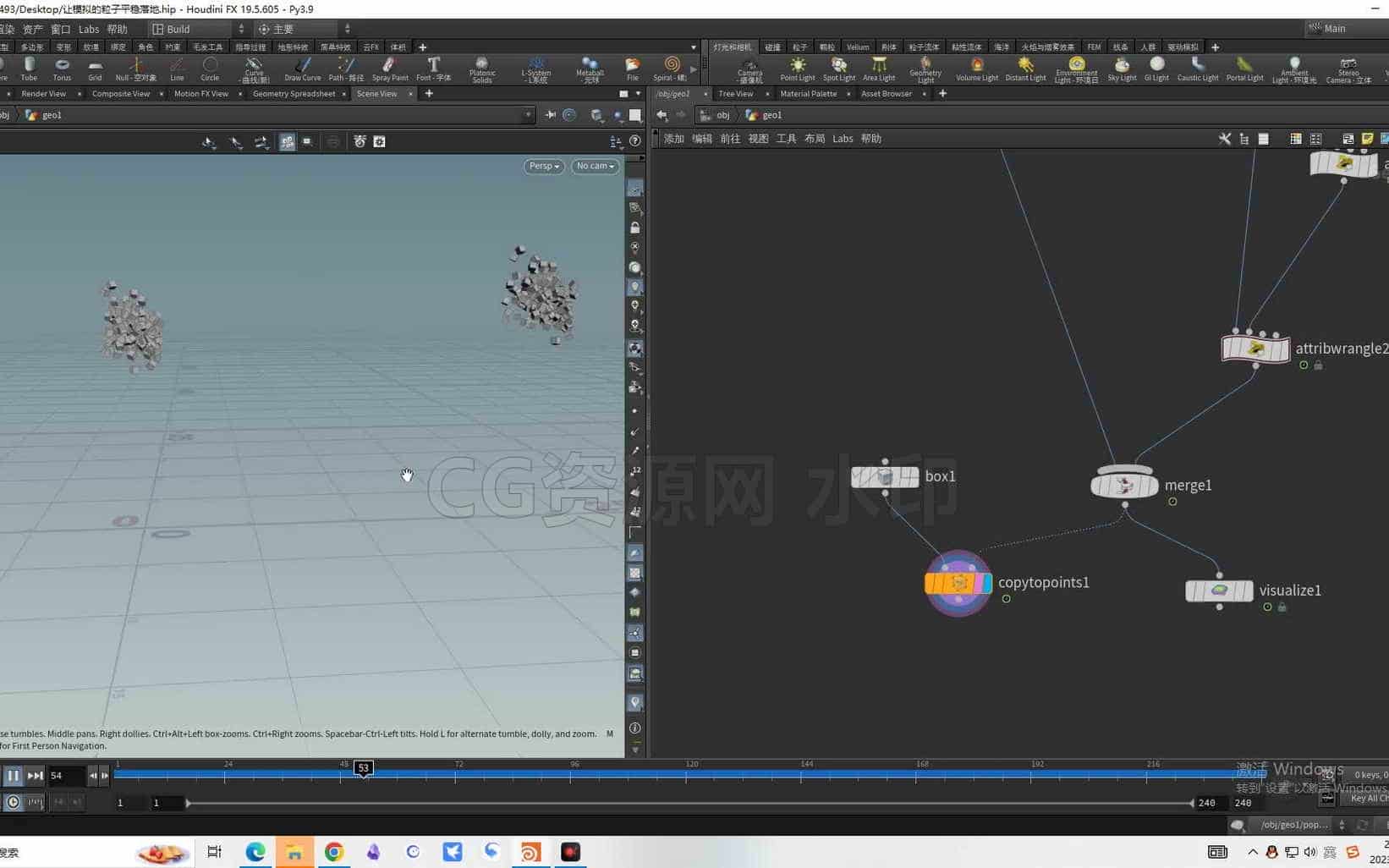Click the L-System shelf tool

(536, 70)
